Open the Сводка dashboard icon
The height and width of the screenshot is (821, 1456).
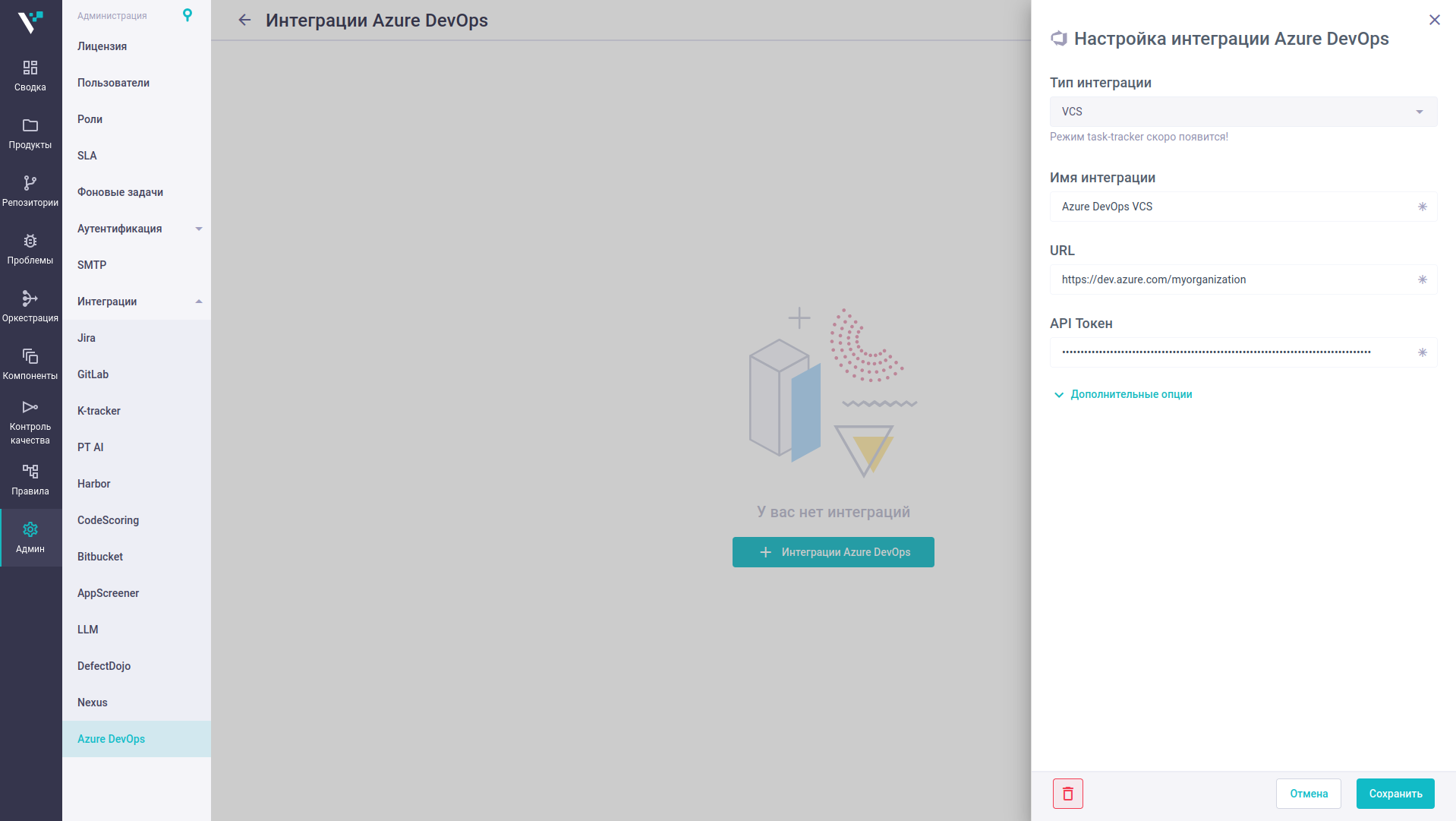pyautogui.click(x=30, y=76)
